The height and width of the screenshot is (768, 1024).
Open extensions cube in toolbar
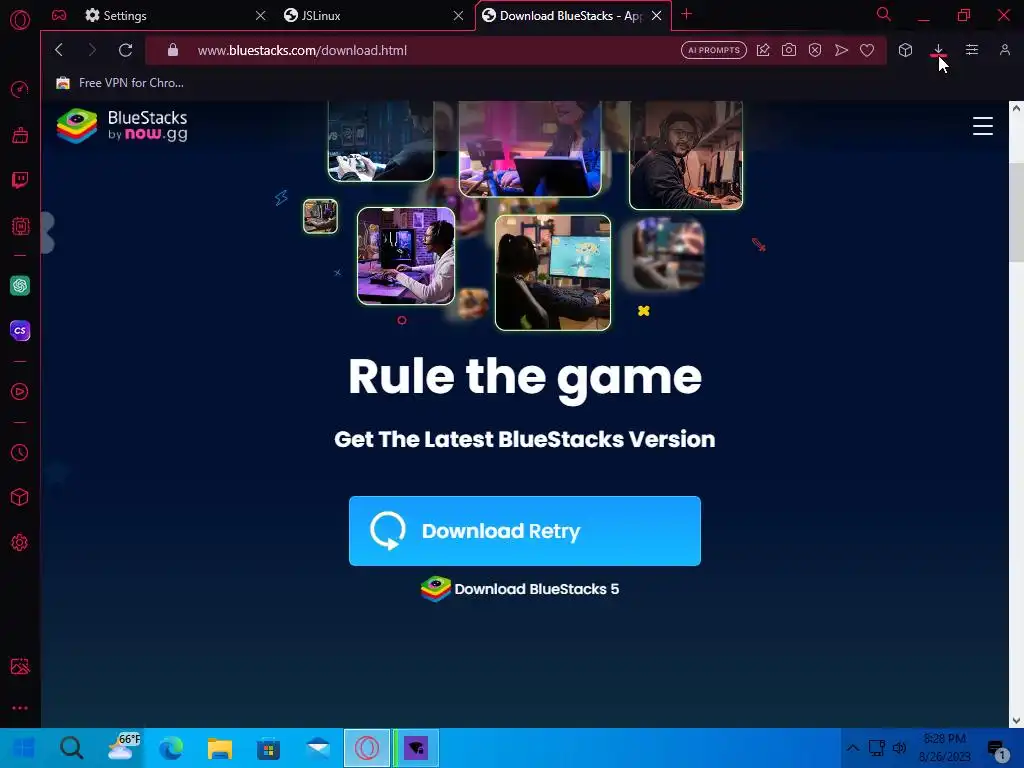click(x=905, y=50)
